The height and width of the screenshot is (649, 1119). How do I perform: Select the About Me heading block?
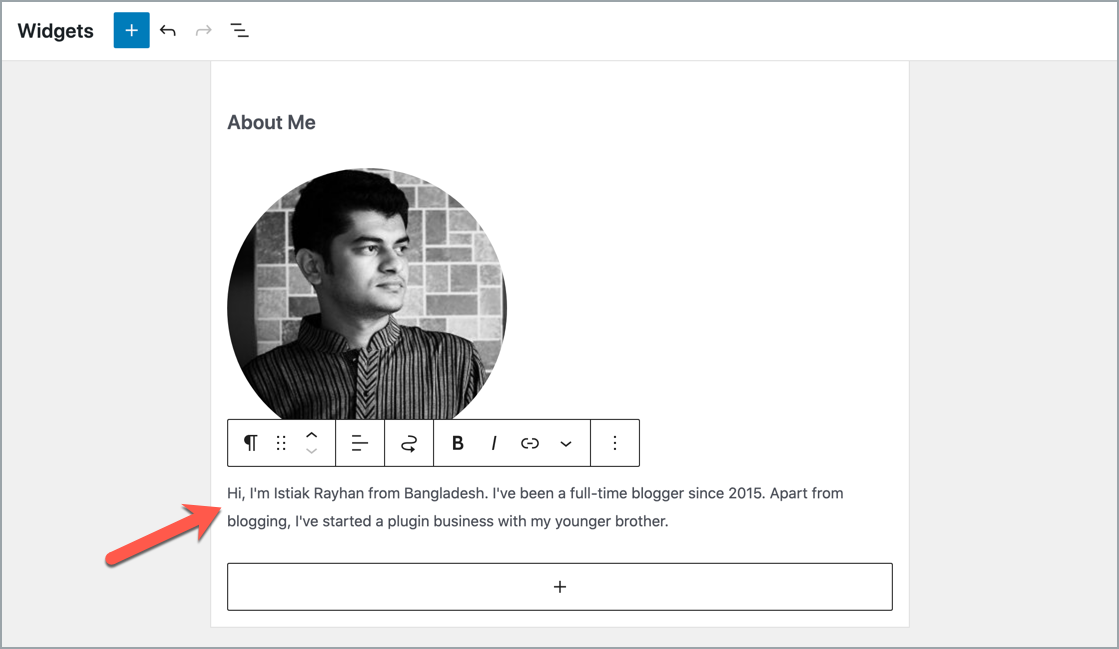click(271, 122)
